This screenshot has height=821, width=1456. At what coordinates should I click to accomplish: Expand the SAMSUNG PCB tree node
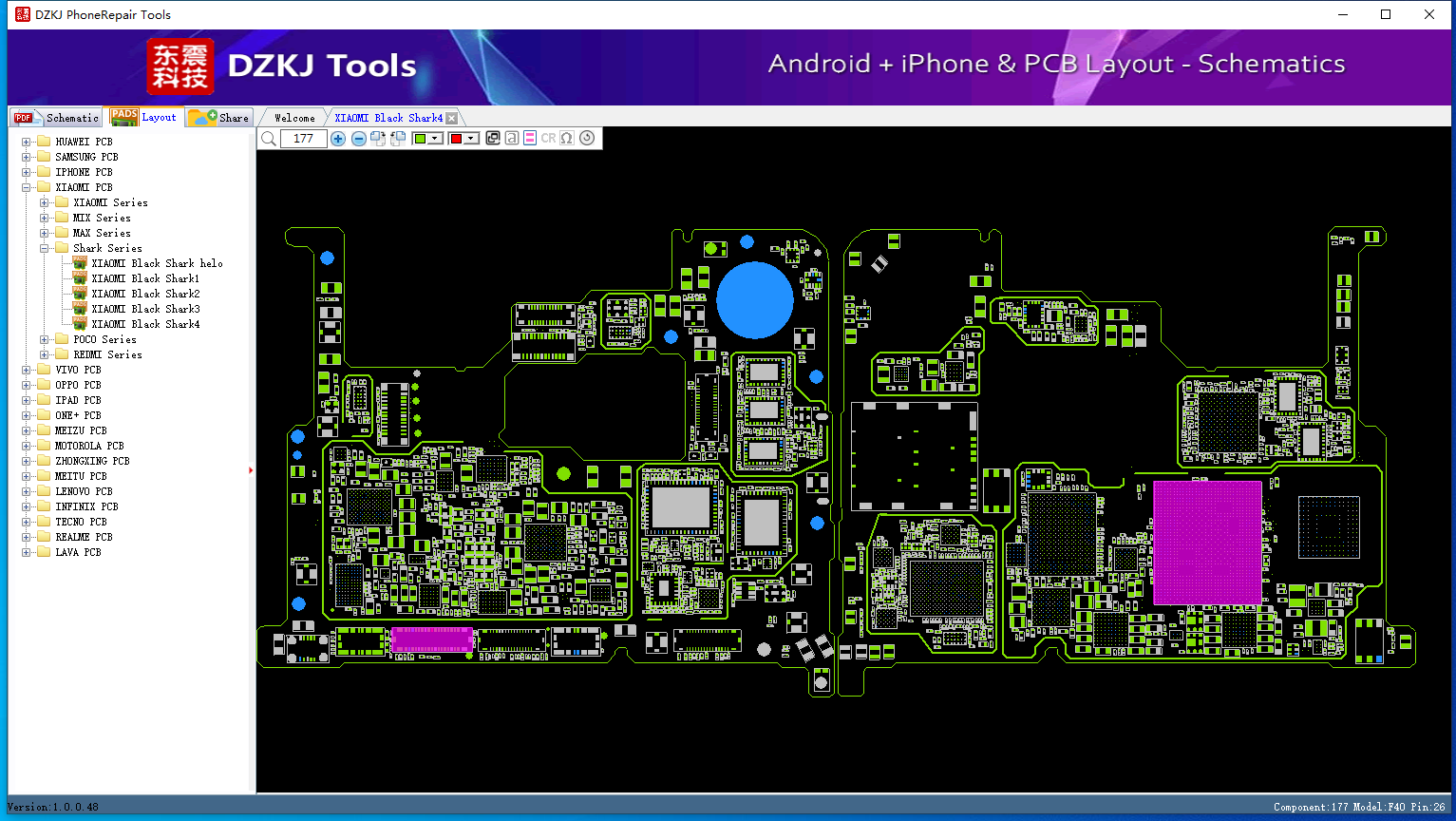coord(27,157)
